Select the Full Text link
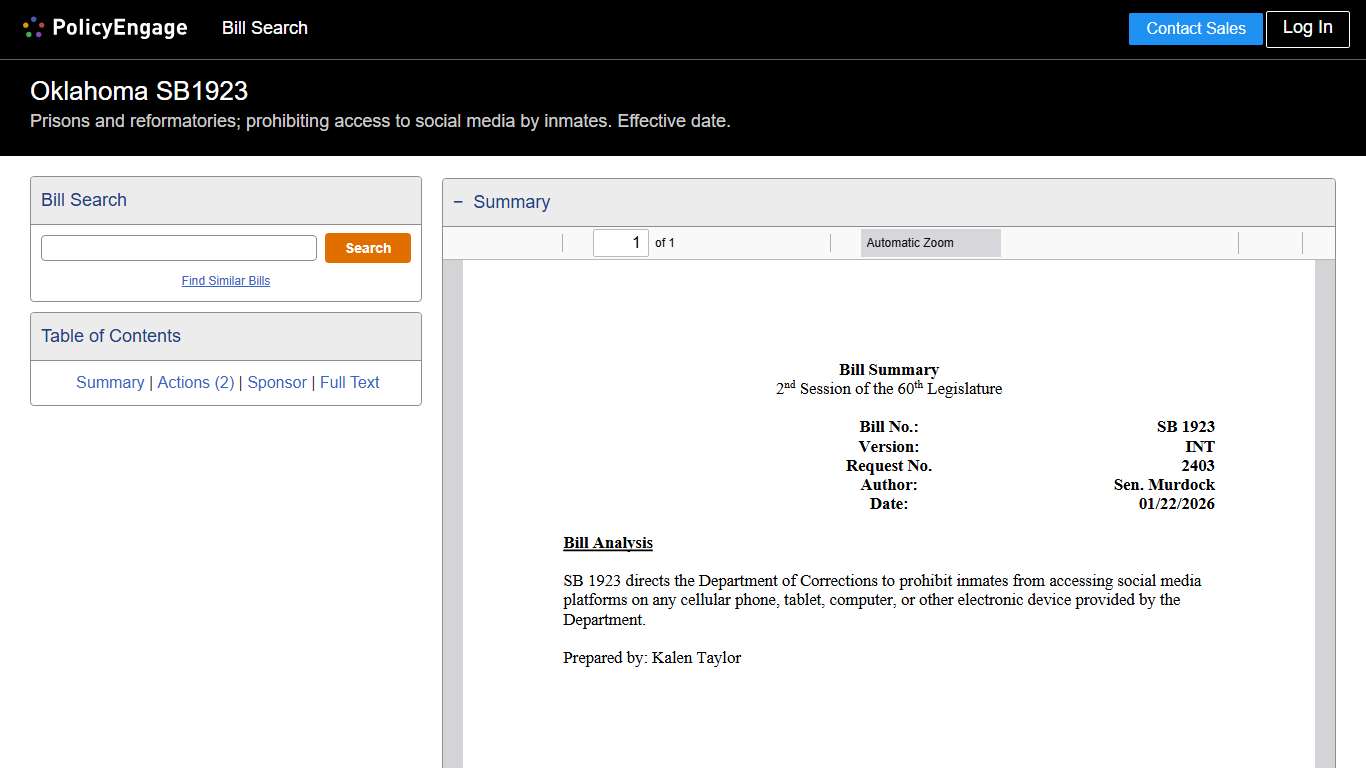Image resolution: width=1366 pixels, height=768 pixels. [350, 382]
